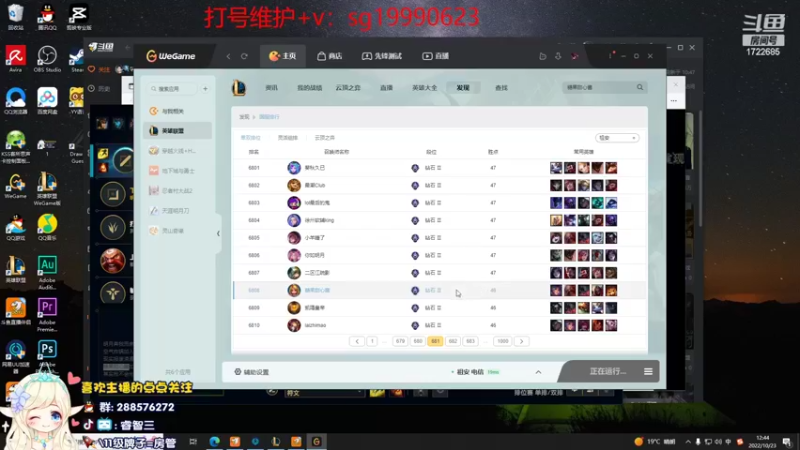Open WeGame desktop shortcut icon
The height and width of the screenshot is (450, 800).
click(16, 186)
